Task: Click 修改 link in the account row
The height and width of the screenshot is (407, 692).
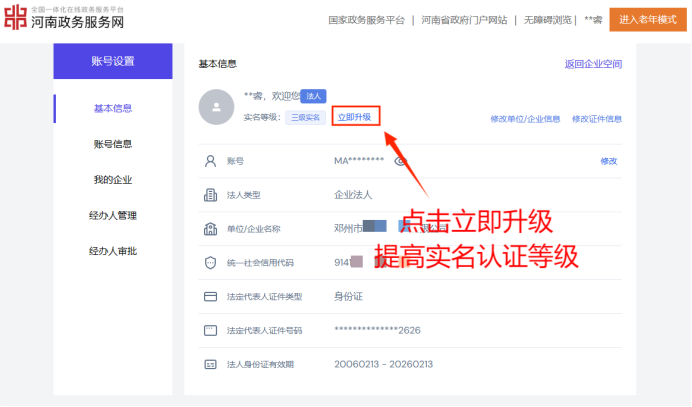Action: click(609, 160)
